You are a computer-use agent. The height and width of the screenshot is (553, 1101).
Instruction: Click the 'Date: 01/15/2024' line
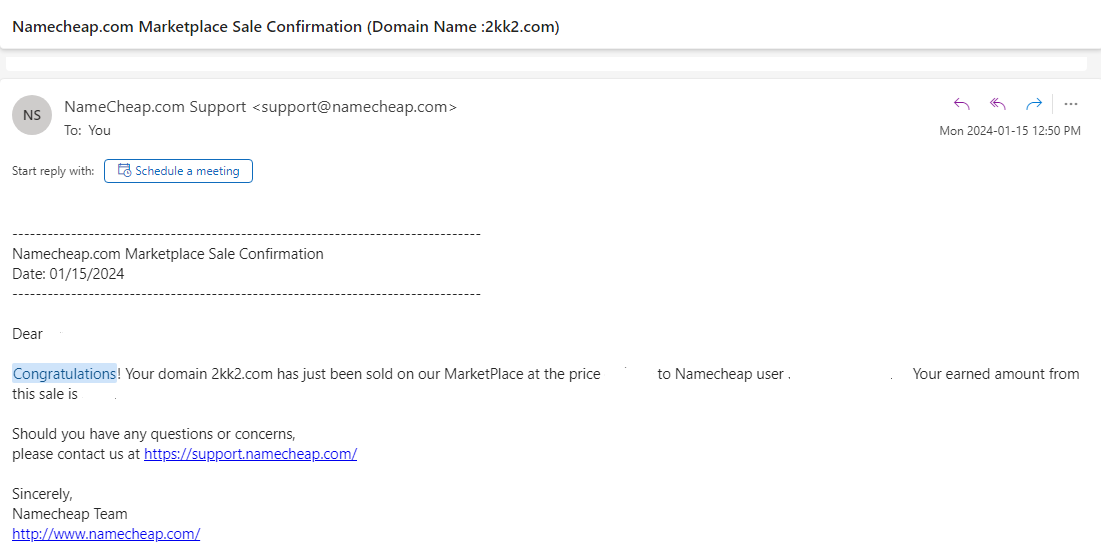pos(68,274)
